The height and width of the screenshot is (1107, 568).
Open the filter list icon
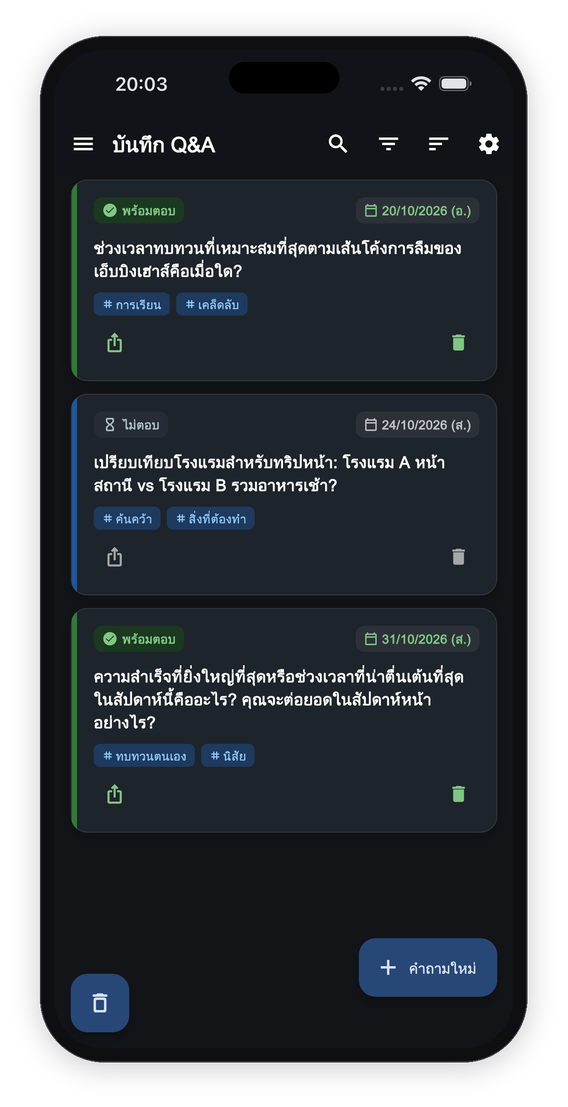click(388, 145)
